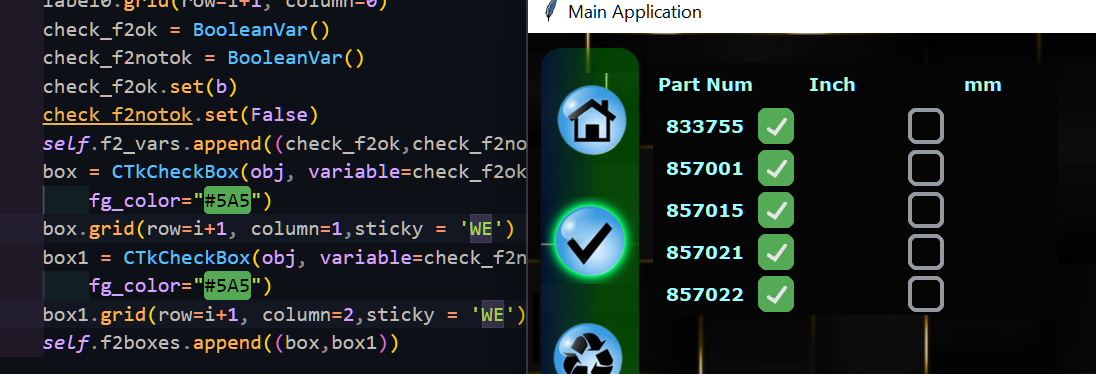
Task: Click the mm column header
Action: click(983, 85)
